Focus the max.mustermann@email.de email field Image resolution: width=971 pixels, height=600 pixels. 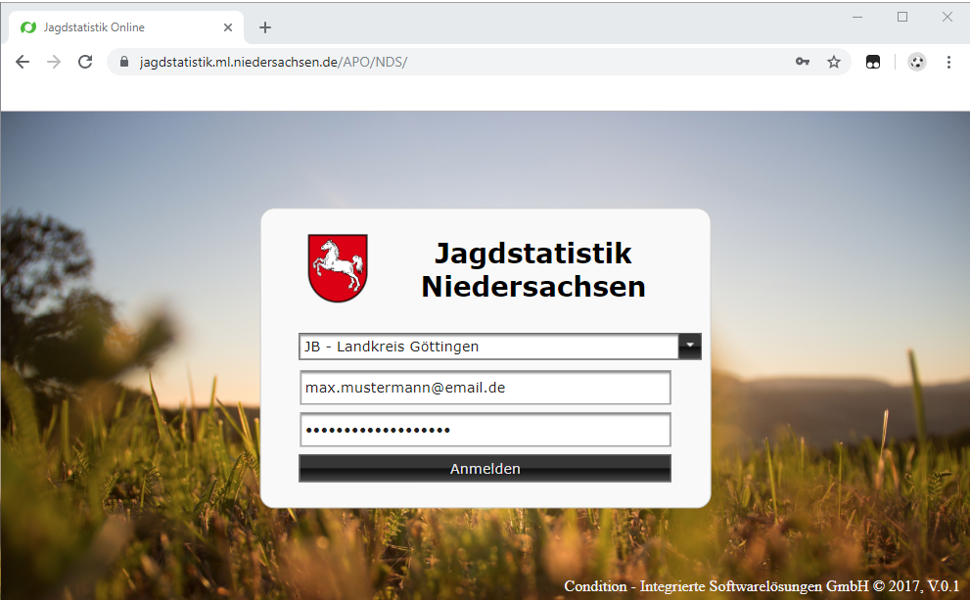485,387
